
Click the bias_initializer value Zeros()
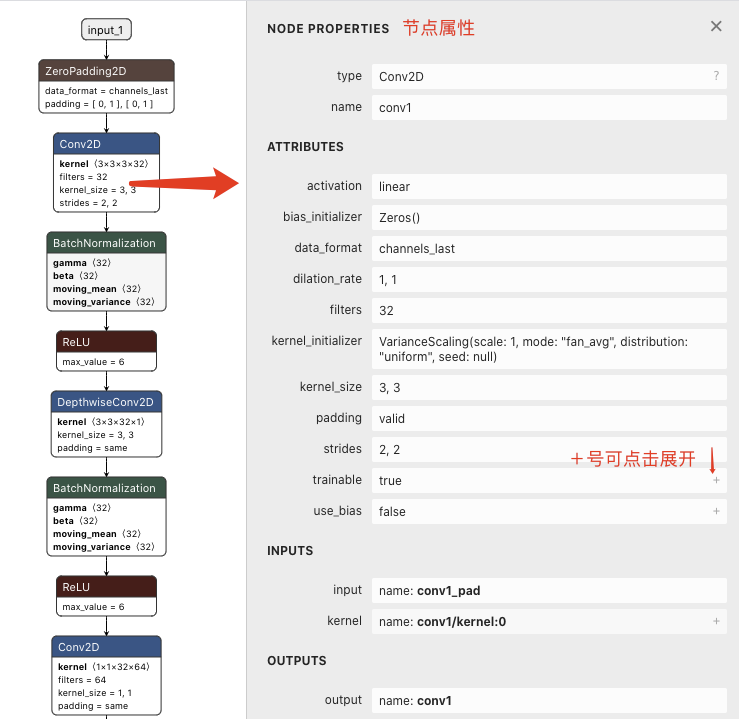point(549,218)
